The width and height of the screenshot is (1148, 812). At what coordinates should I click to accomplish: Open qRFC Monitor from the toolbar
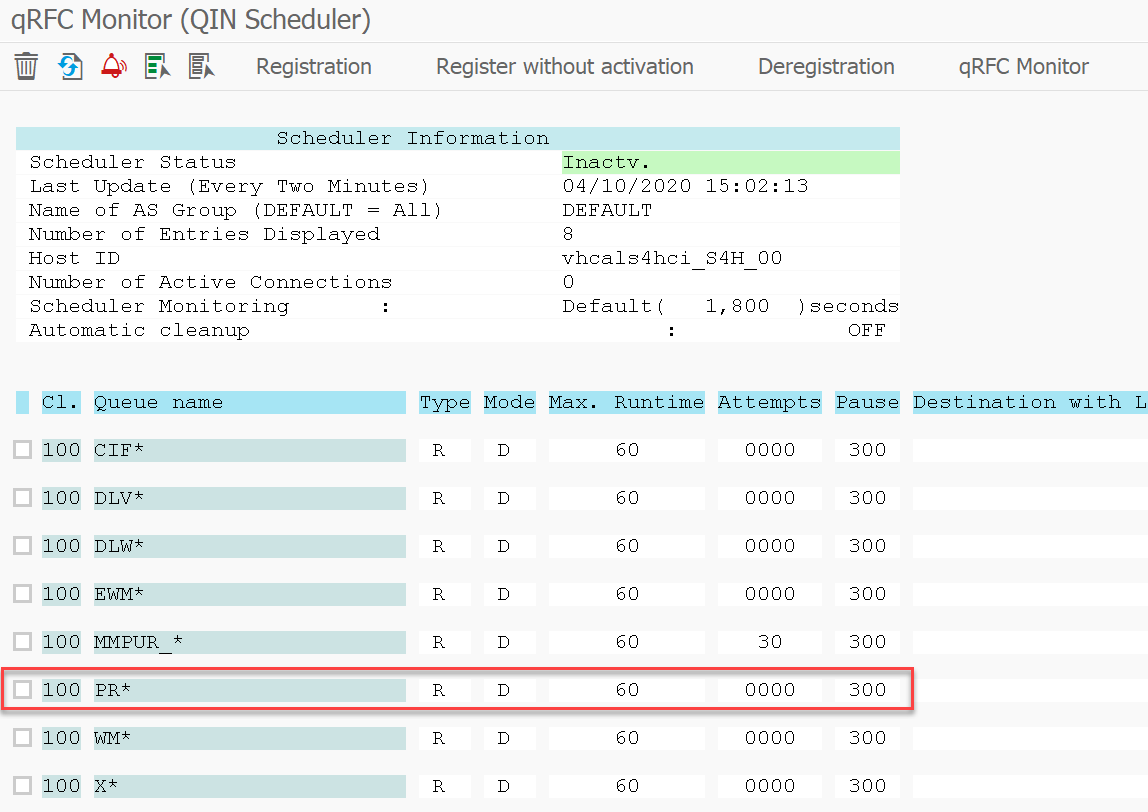1023,67
